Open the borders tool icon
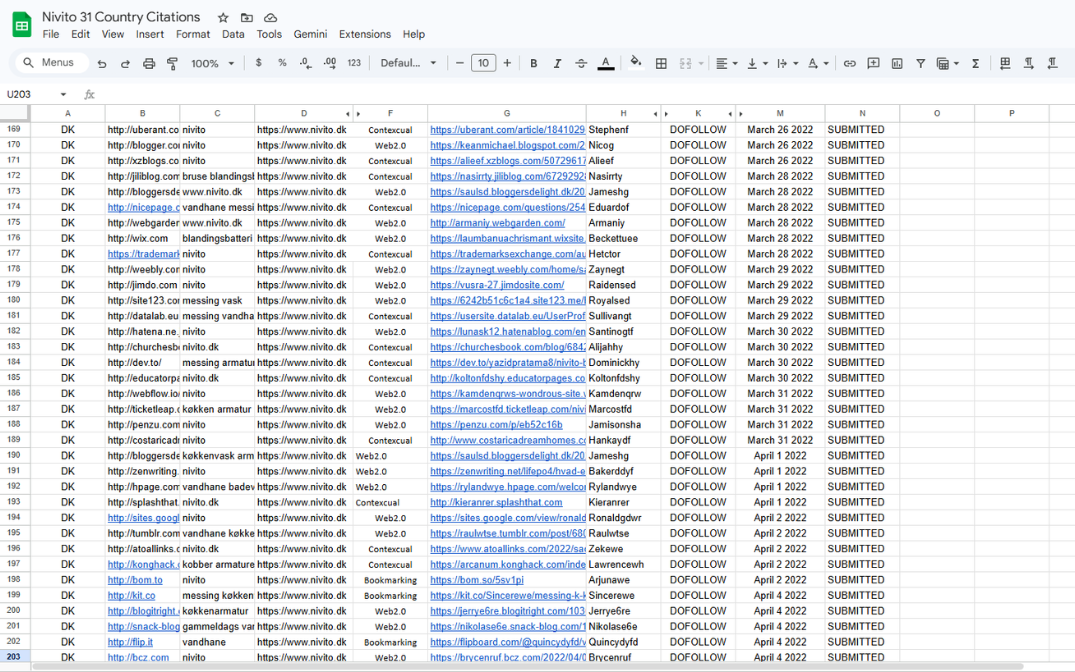The image size is (1075, 672). (661, 63)
